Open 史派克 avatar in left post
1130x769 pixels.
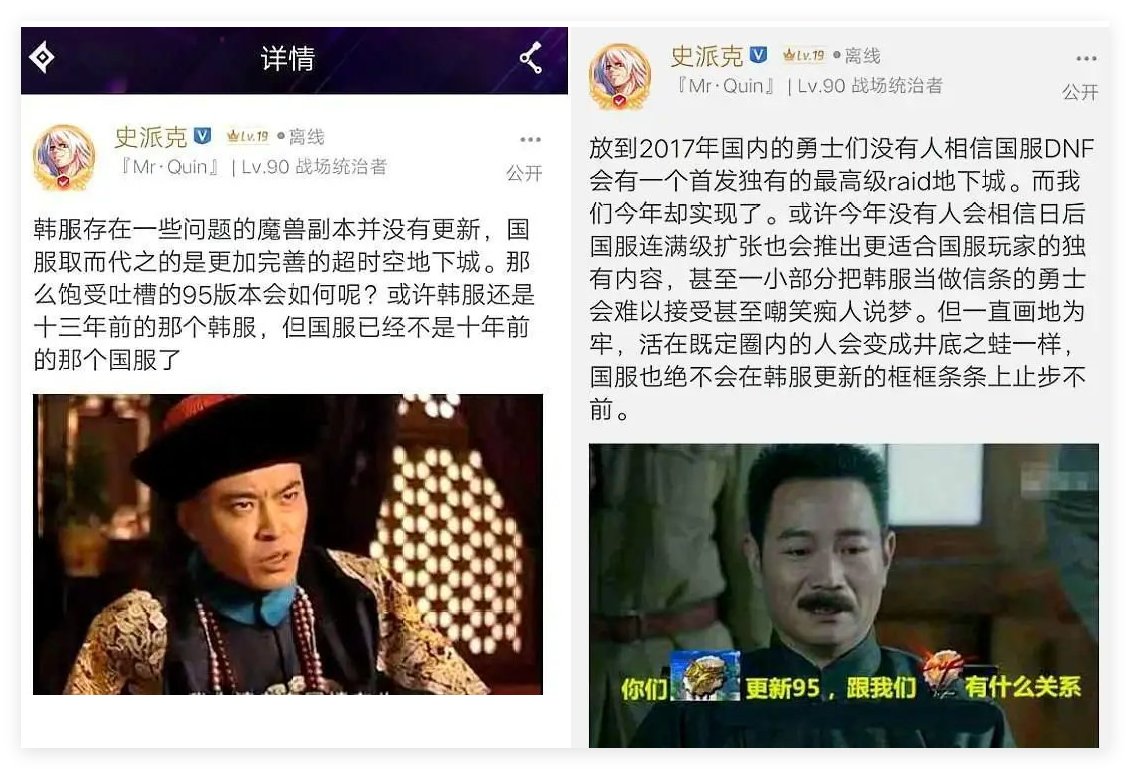click(x=64, y=157)
